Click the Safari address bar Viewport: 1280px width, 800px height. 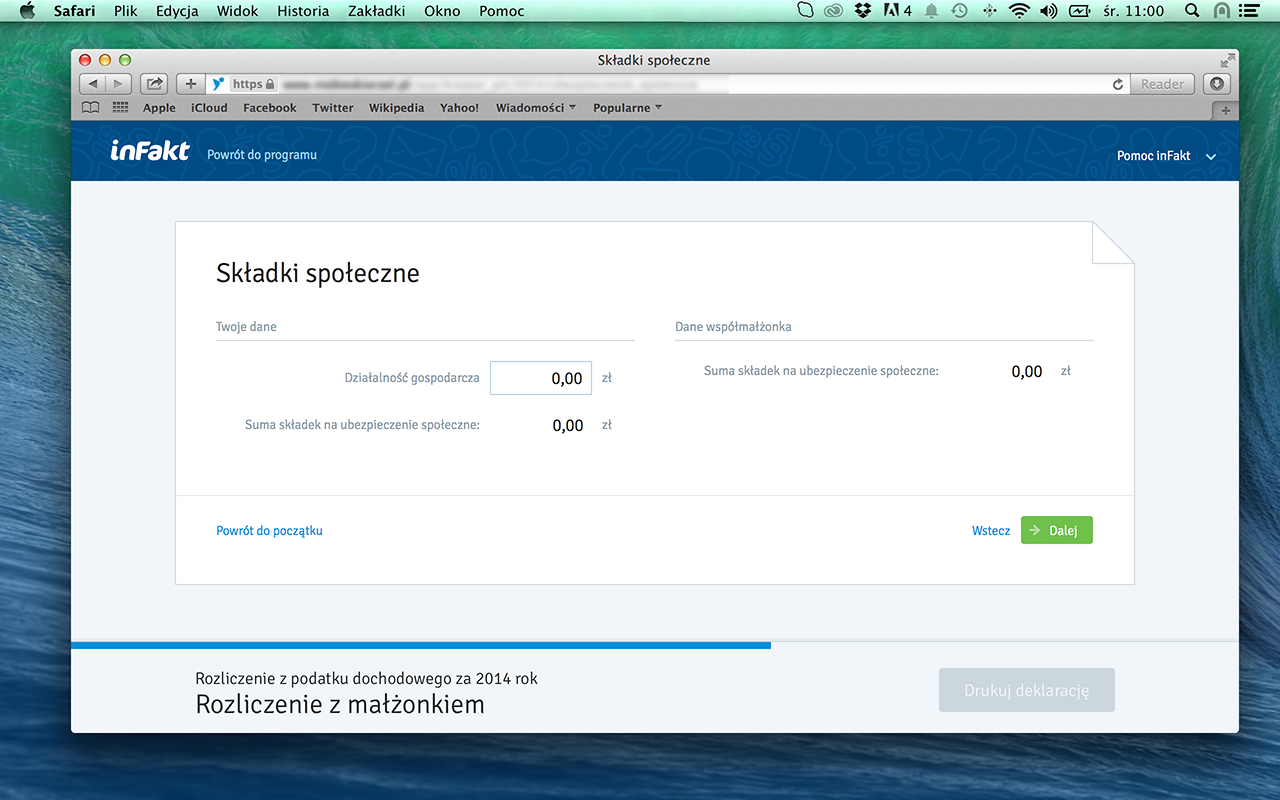coord(668,84)
